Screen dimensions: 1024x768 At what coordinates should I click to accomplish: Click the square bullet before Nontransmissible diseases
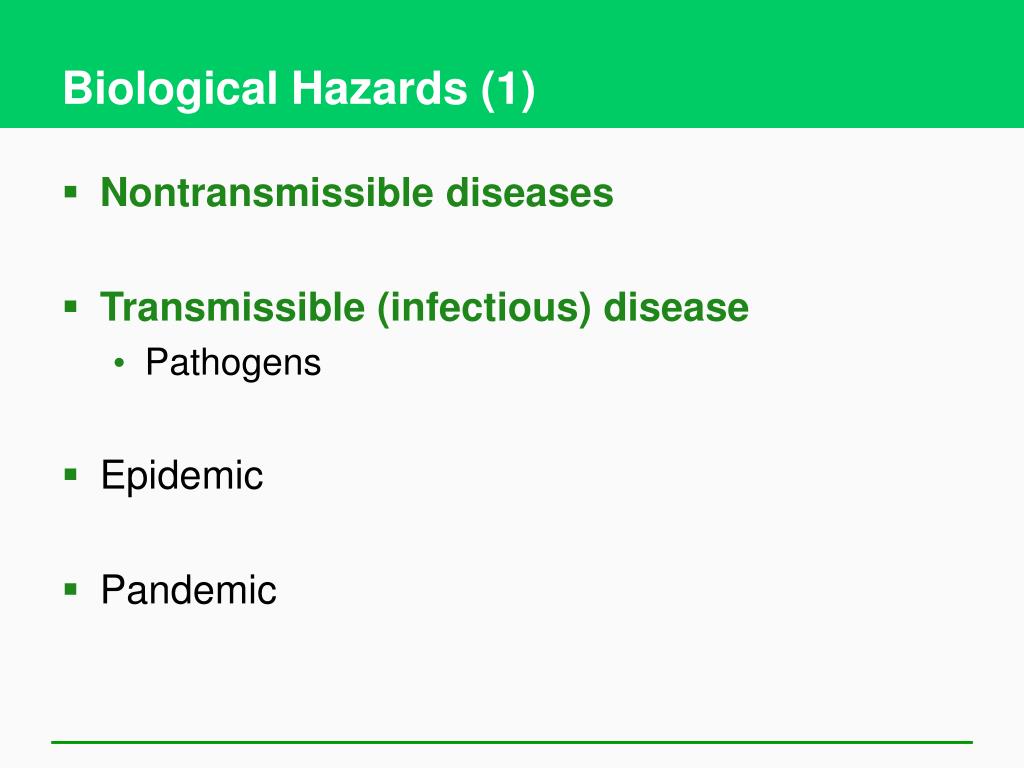click(71, 192)
